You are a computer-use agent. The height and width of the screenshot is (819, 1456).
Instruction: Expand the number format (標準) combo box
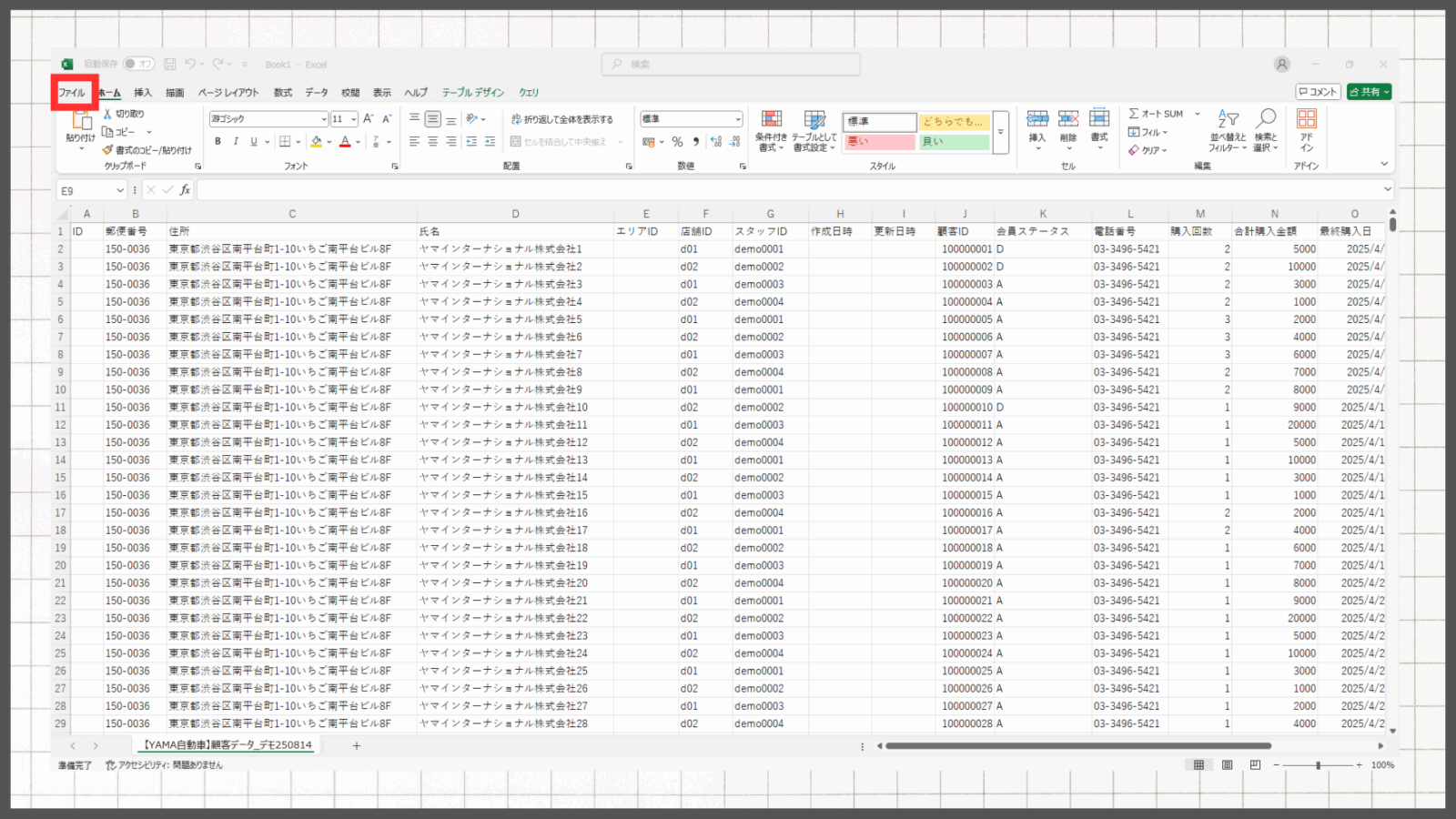pyautogui.click(x=737, y=119)
